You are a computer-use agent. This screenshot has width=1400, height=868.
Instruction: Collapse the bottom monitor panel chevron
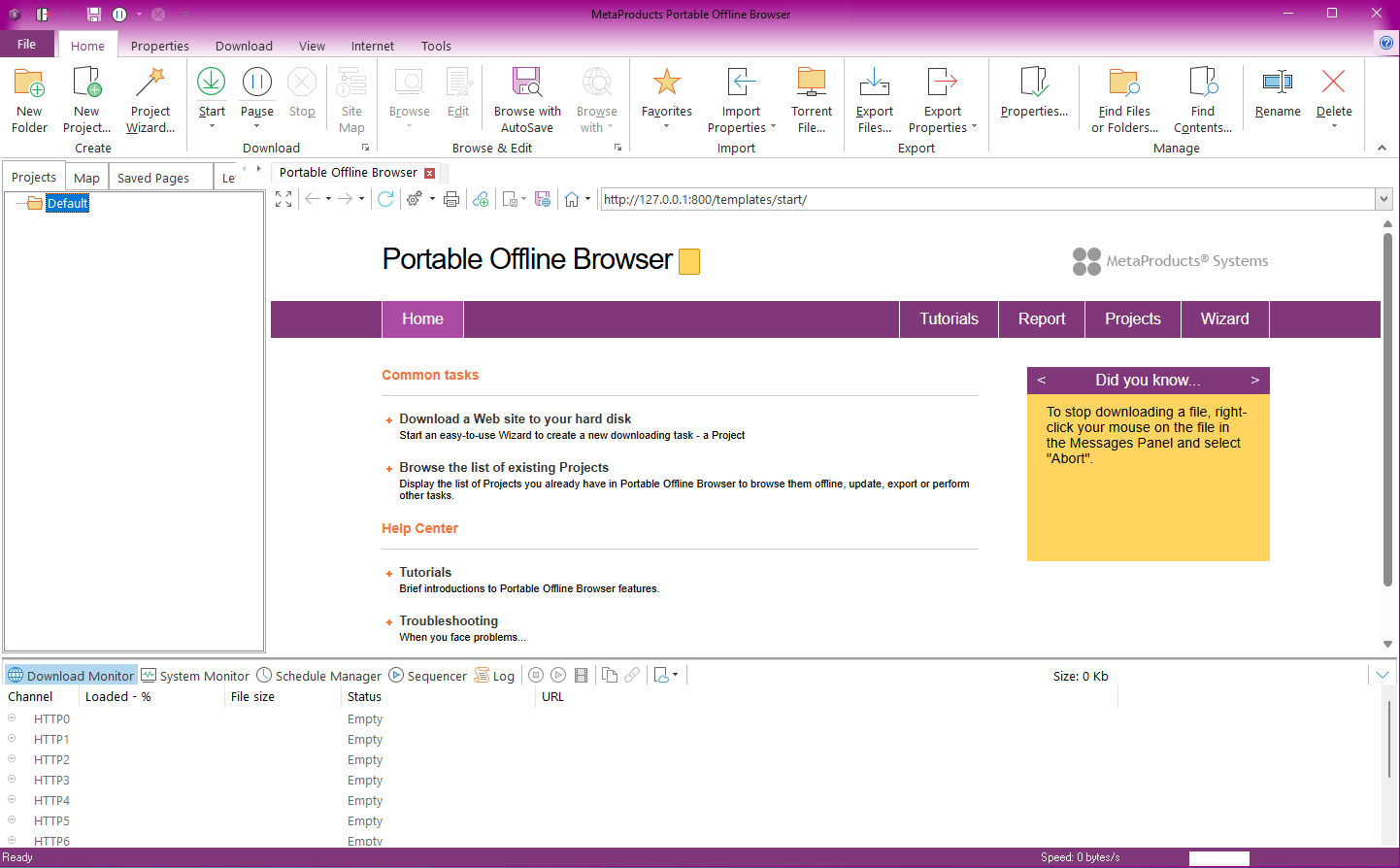pos(1383,675)
